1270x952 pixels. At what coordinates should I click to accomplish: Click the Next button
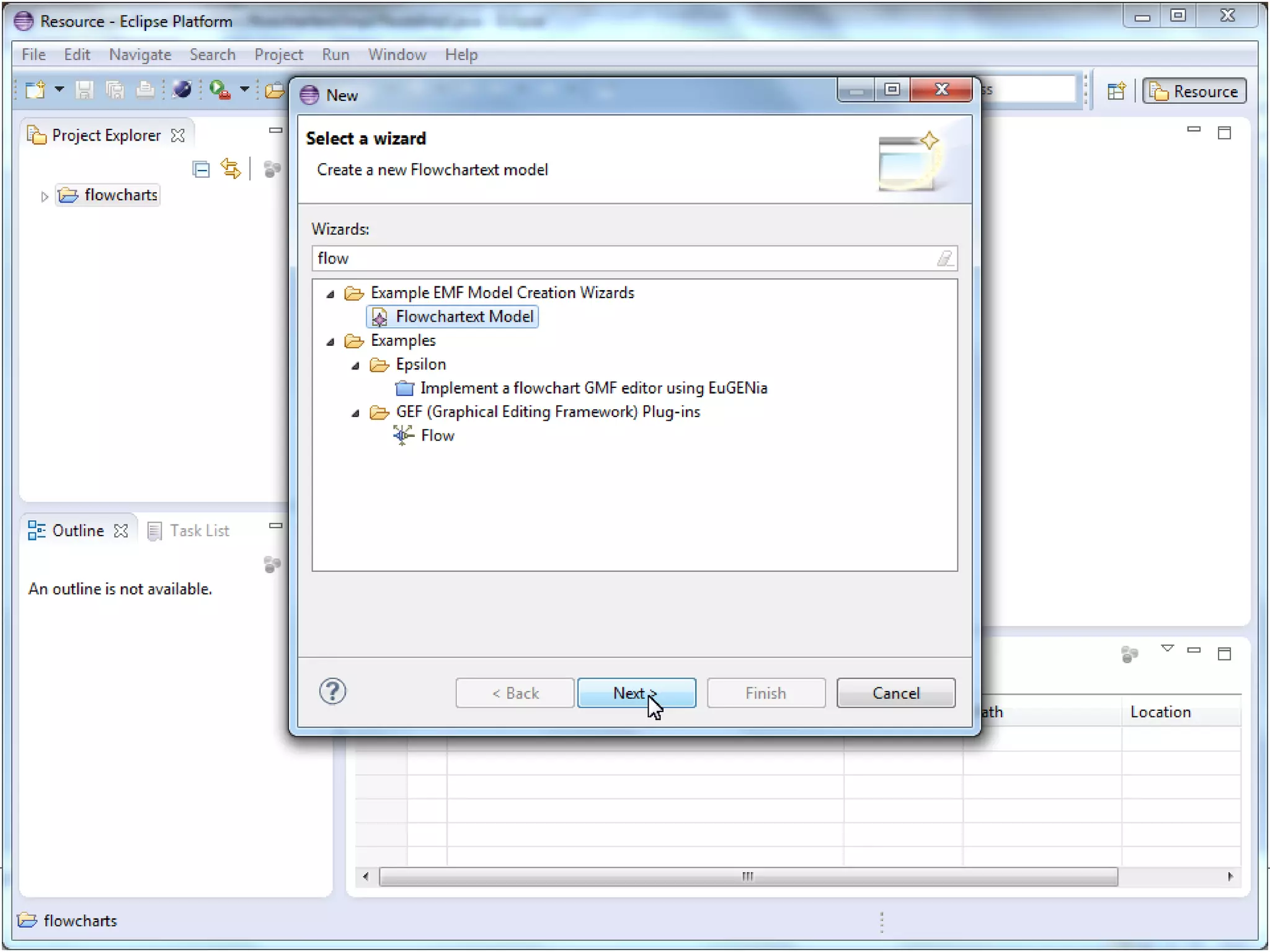coord(636,693)
